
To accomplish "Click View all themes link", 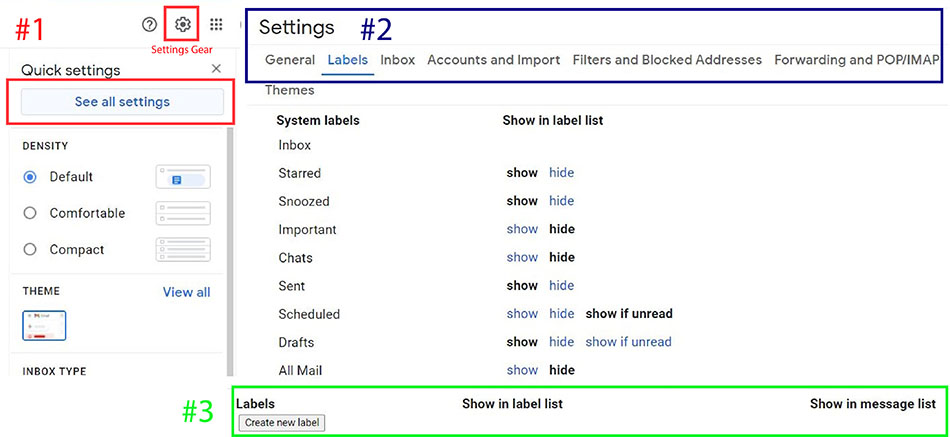I will point(186,292).
